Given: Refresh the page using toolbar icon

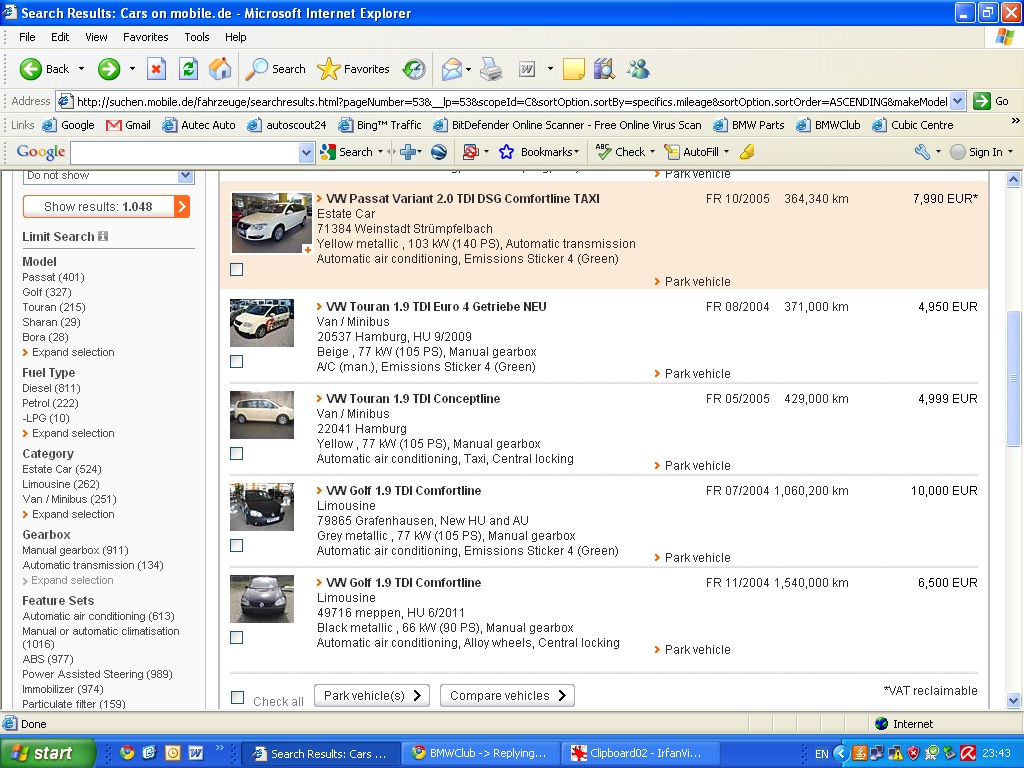Looking at the screenshot, I should click(x=189, y=69).
